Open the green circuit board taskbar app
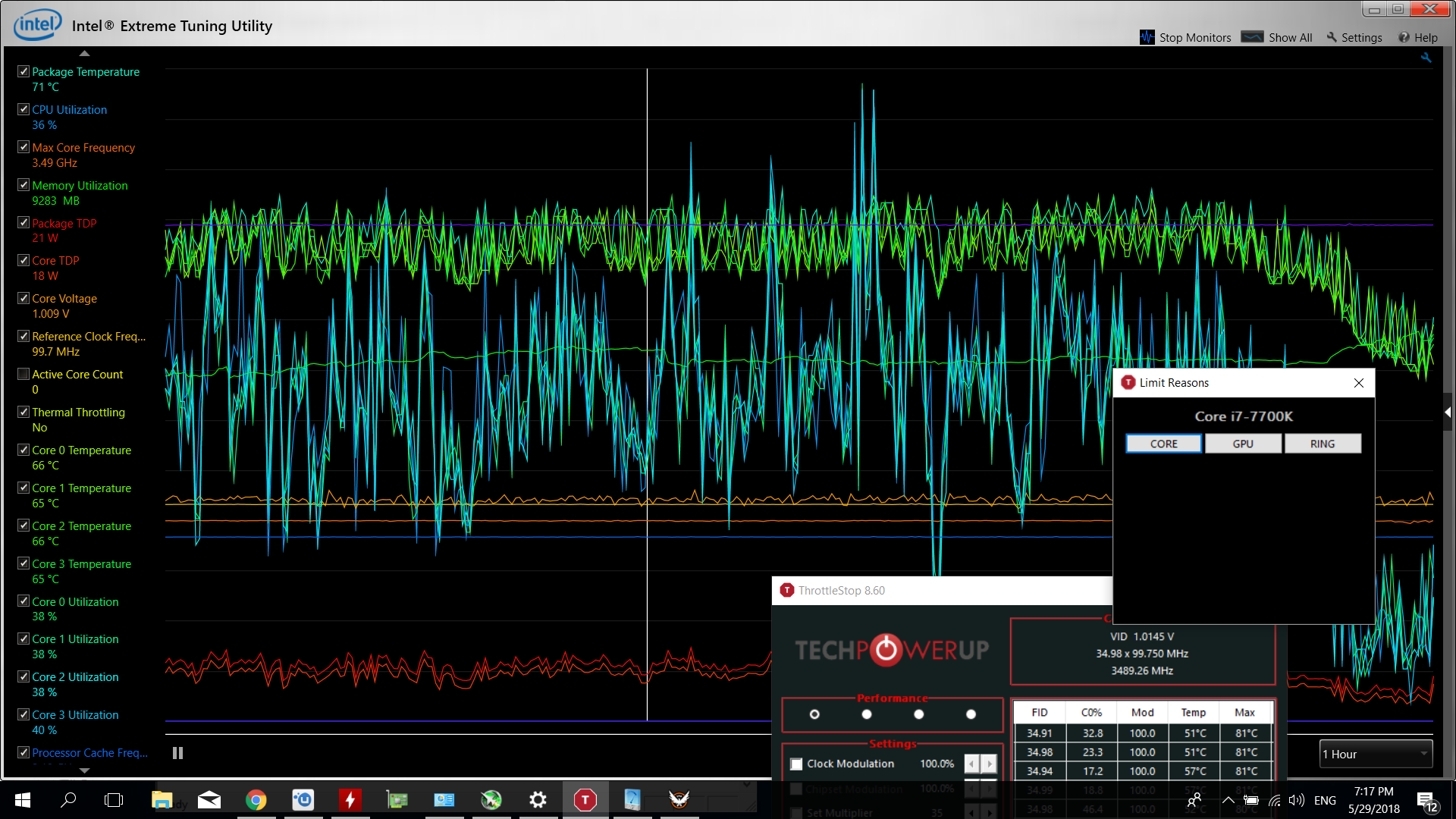 coord(397,800)
